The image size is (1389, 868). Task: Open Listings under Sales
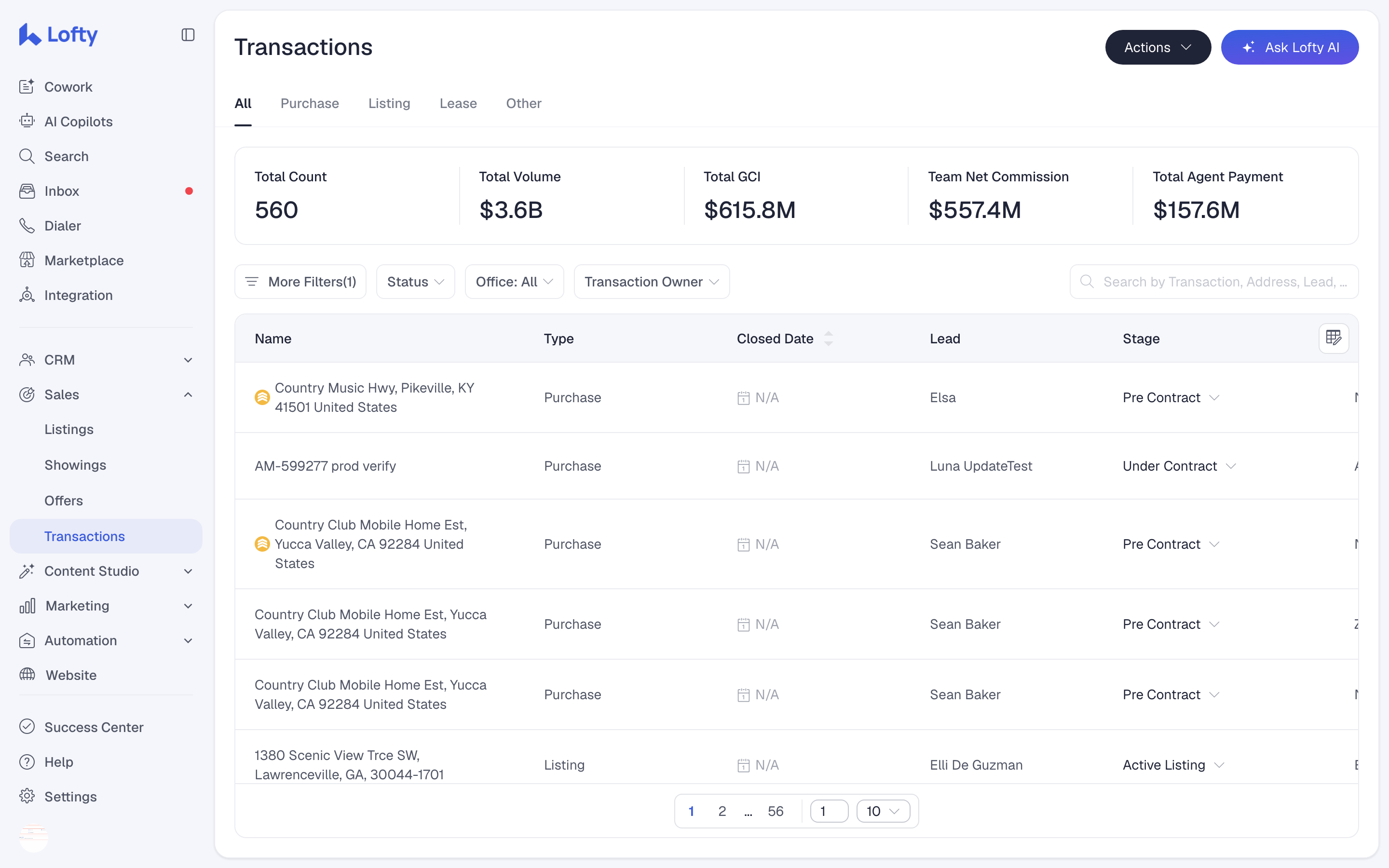click(69, 429)
